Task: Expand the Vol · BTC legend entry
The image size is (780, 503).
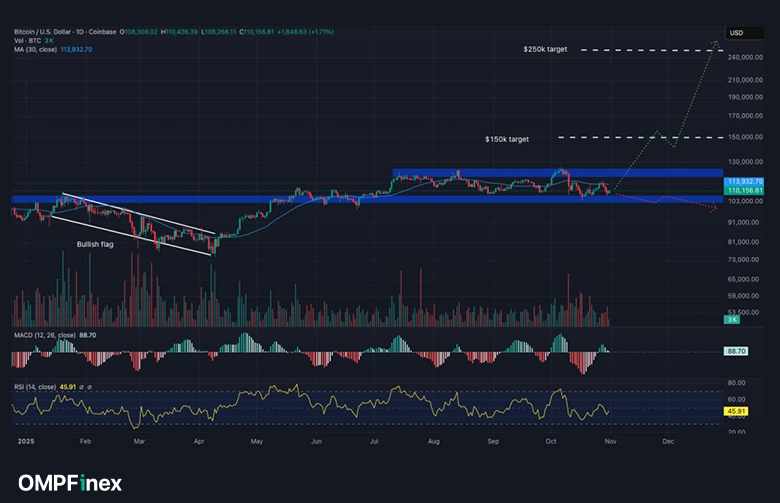Action: pyautogui.click(x=26, y=39)
